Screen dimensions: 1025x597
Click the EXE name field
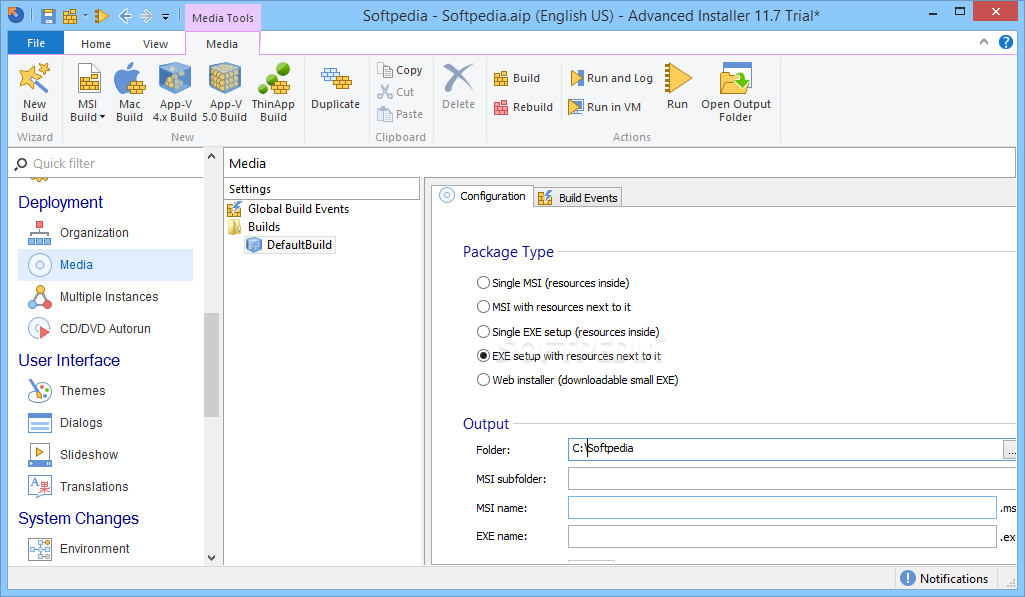pyautogui.click(x=782, y=536)
